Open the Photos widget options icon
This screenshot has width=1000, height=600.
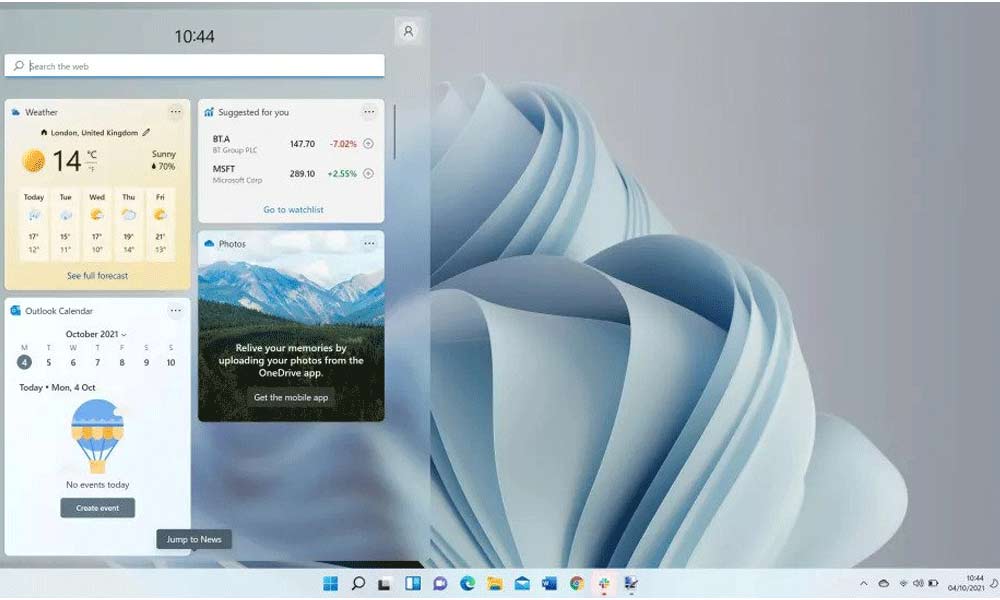(369, 243)
